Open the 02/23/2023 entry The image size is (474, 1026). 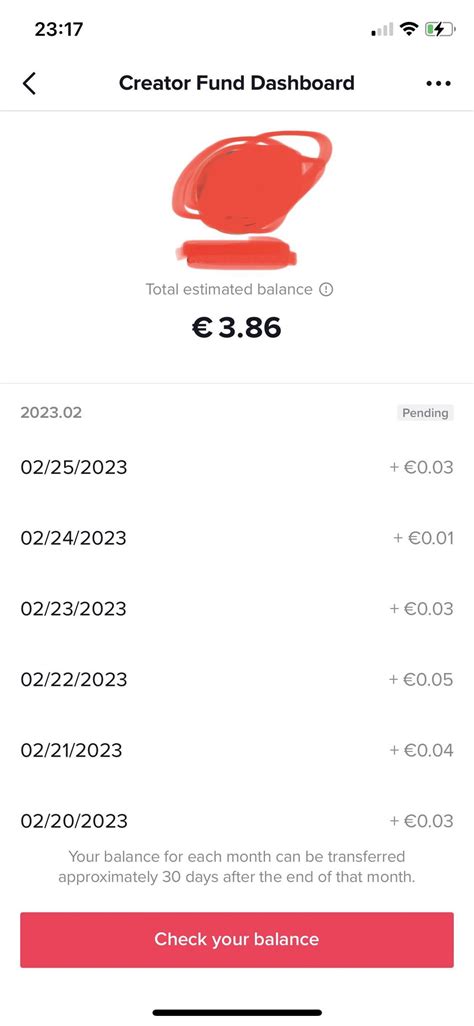pyautogui.click(x=237, y=609)
